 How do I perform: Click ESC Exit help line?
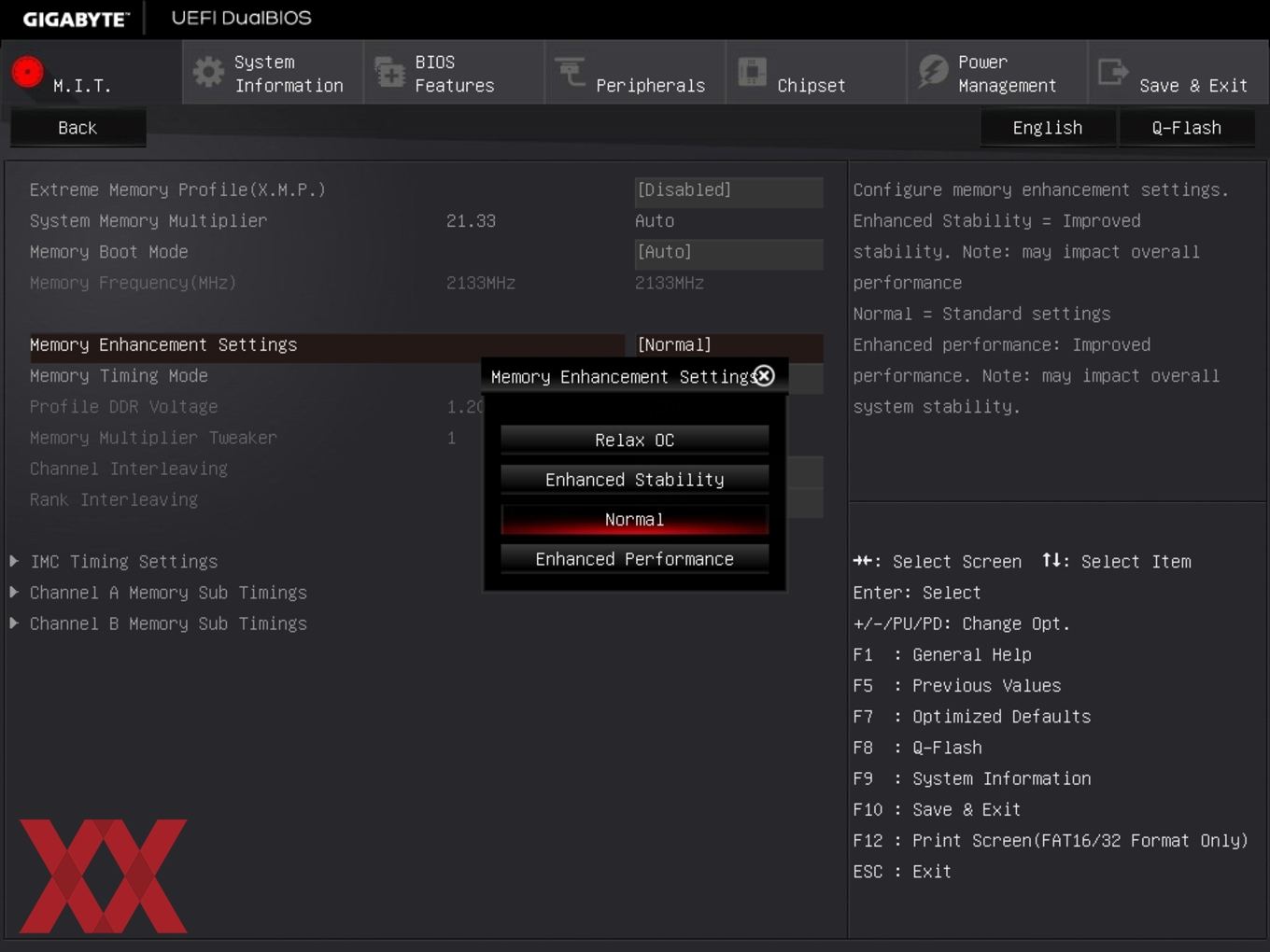pos(902,872)
